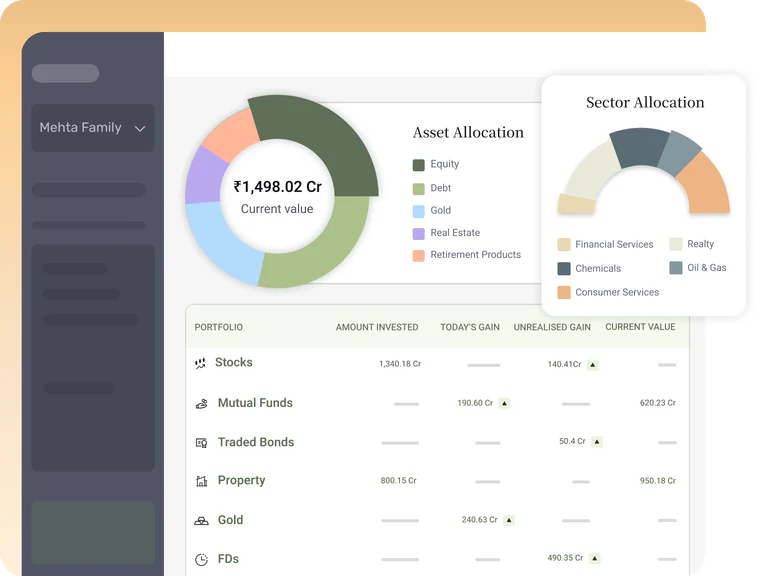The width and height of the screenshot is (764, 576).
Task: Sort by the UNREALISED GAIN column header
Action: [552, 327]
